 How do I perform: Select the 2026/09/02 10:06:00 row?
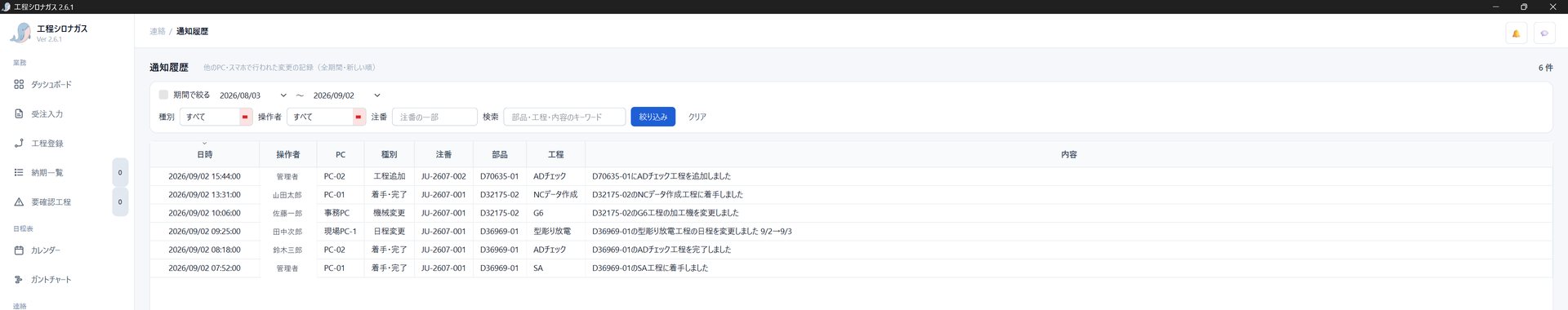851,213
